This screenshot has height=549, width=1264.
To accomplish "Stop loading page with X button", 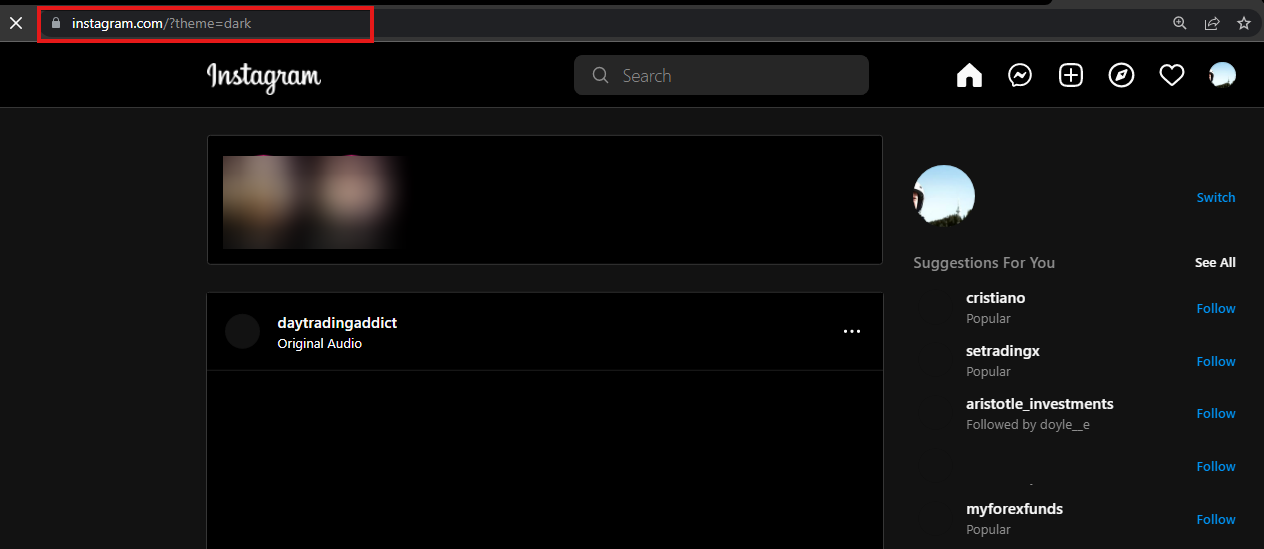I will click(x=16, y=23).
